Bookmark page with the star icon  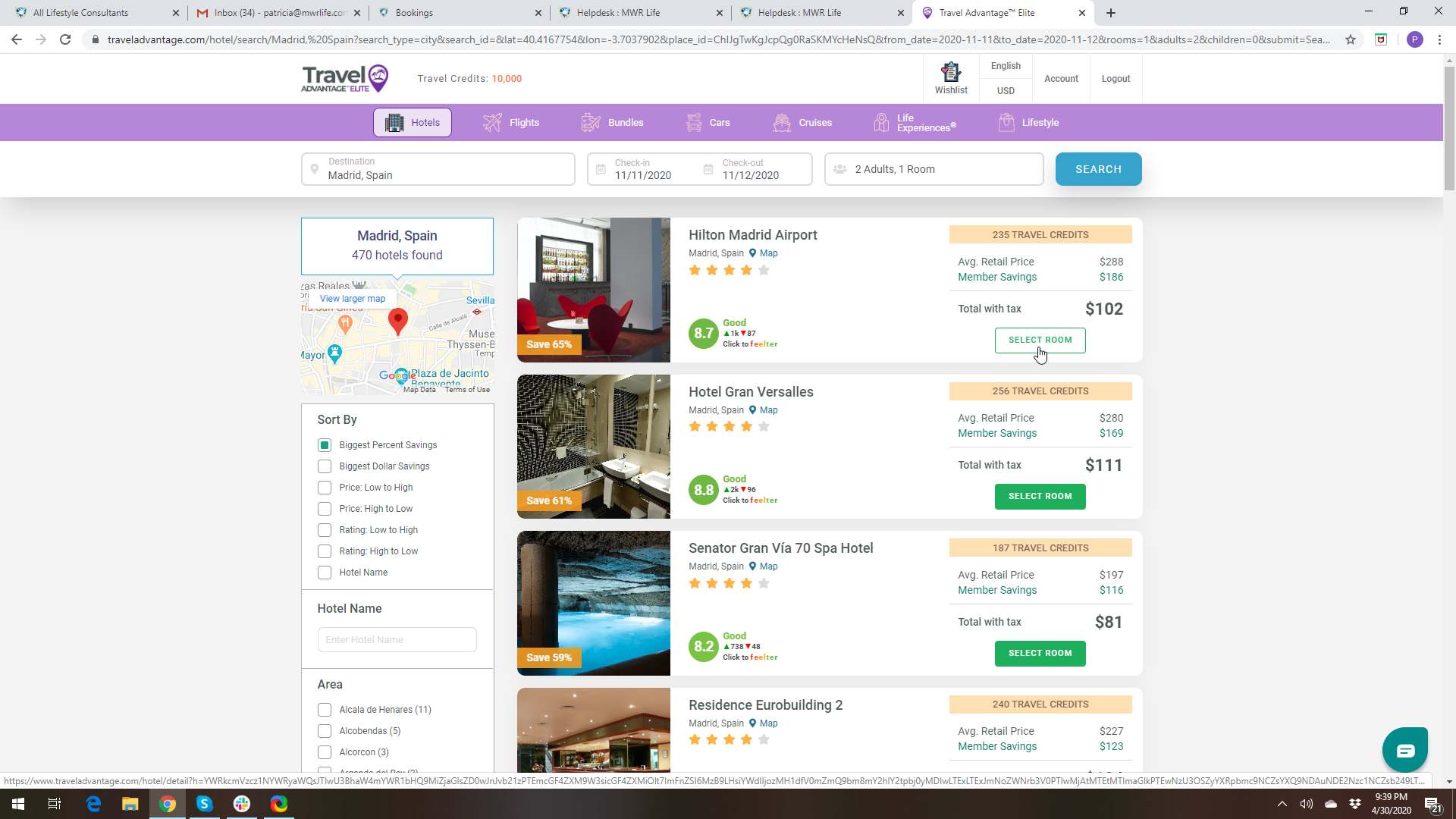(1351, 39)
